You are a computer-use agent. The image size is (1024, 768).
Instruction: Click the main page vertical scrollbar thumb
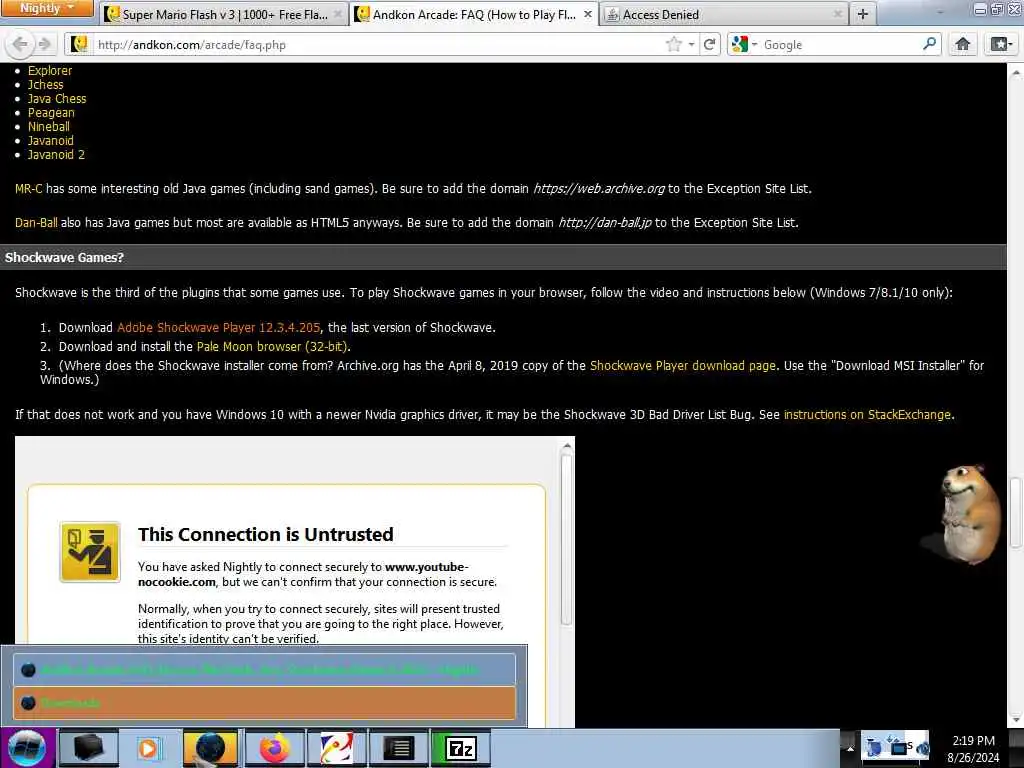tap(1015, 513)
